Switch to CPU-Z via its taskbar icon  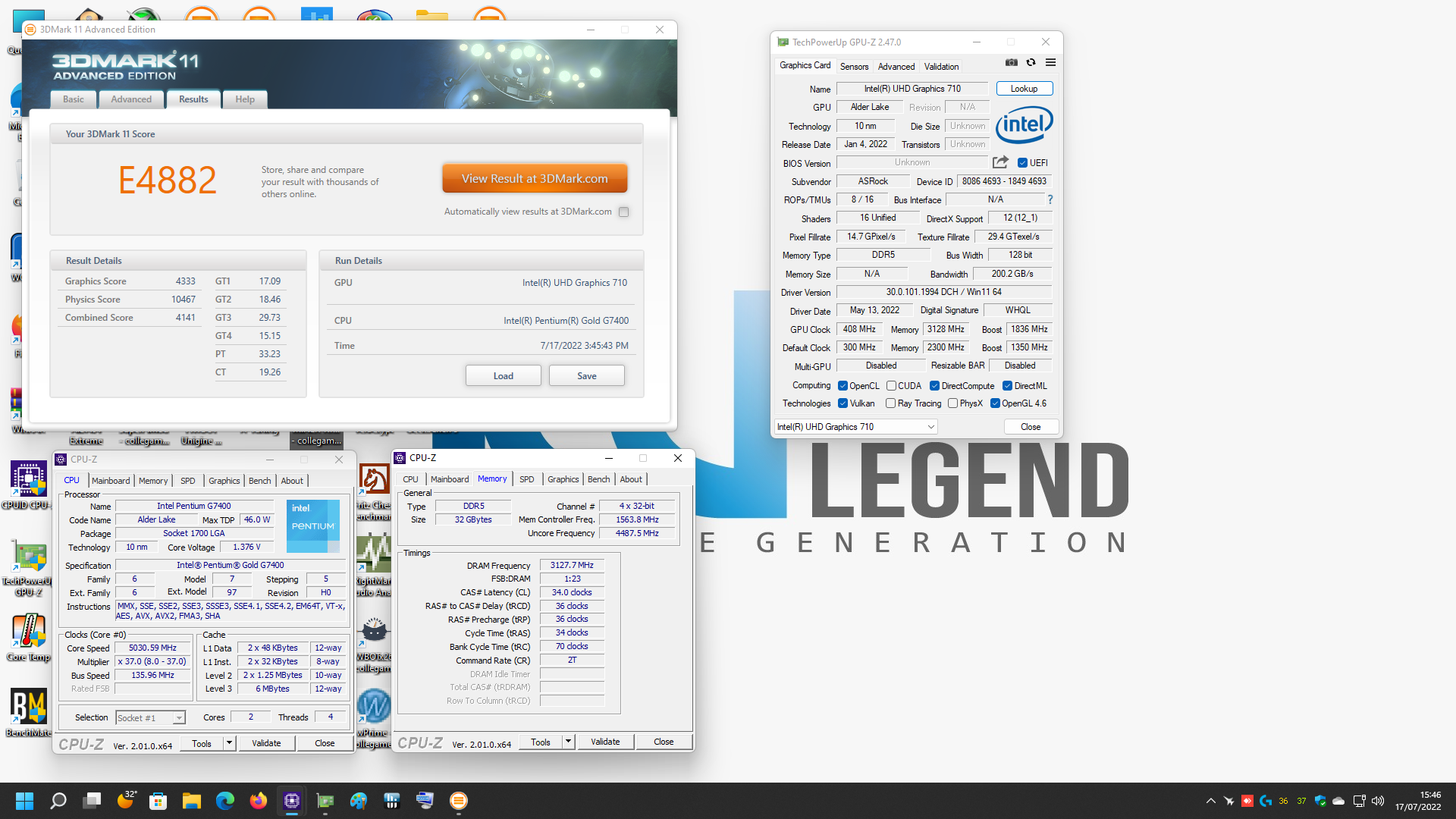(292, 801)
